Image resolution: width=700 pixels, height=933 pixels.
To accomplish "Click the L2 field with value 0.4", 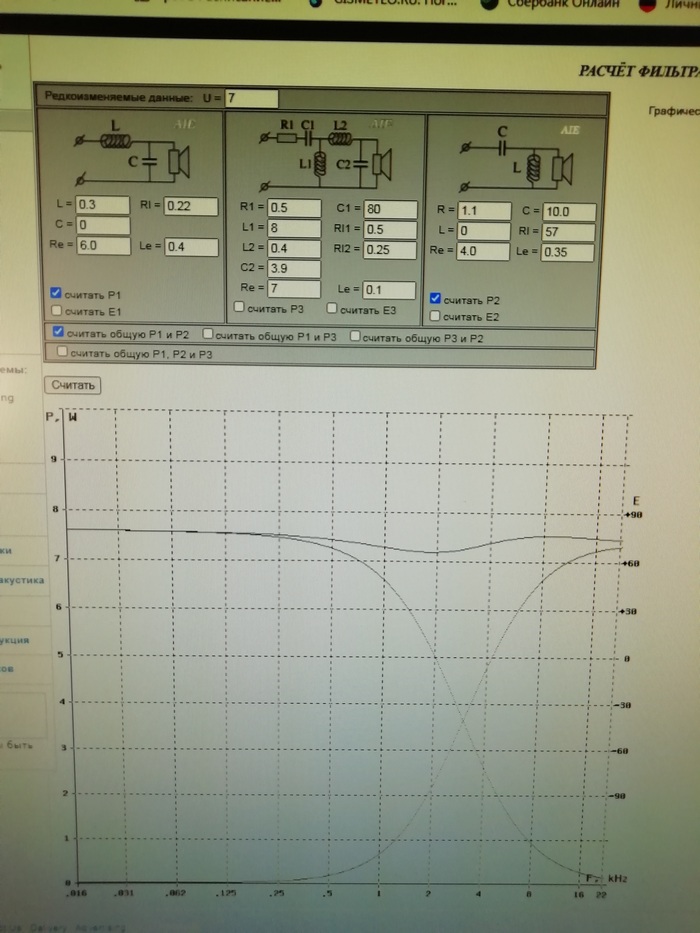I will 294,248.
